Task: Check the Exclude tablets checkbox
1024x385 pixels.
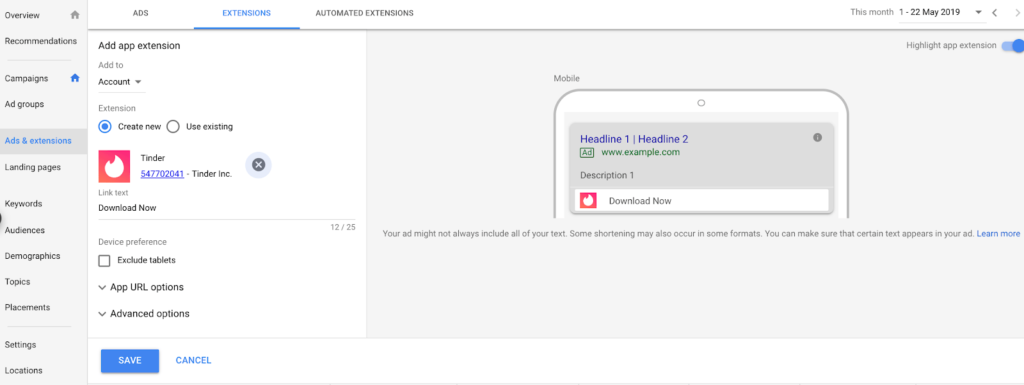Action: coord(104,260)
